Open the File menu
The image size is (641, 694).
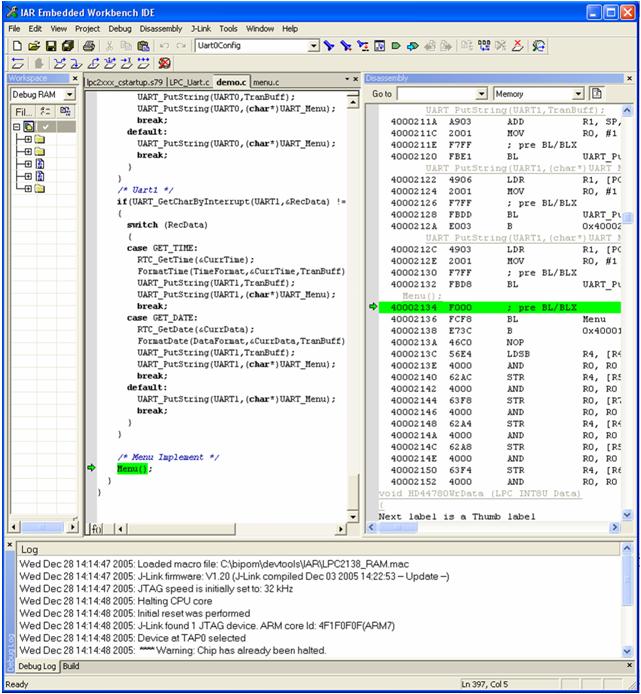pyautogui.click(x=14, y=29)
